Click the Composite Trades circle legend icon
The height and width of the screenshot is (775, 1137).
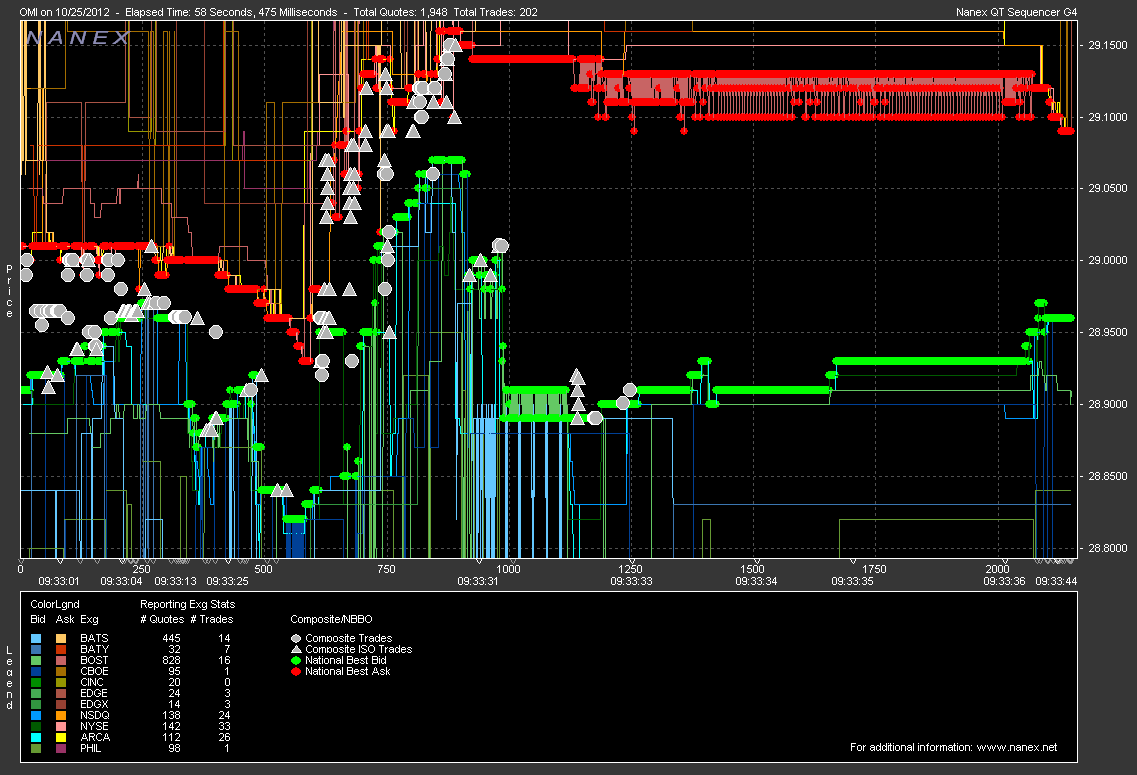pyautogui.click(x=296, y=638)
